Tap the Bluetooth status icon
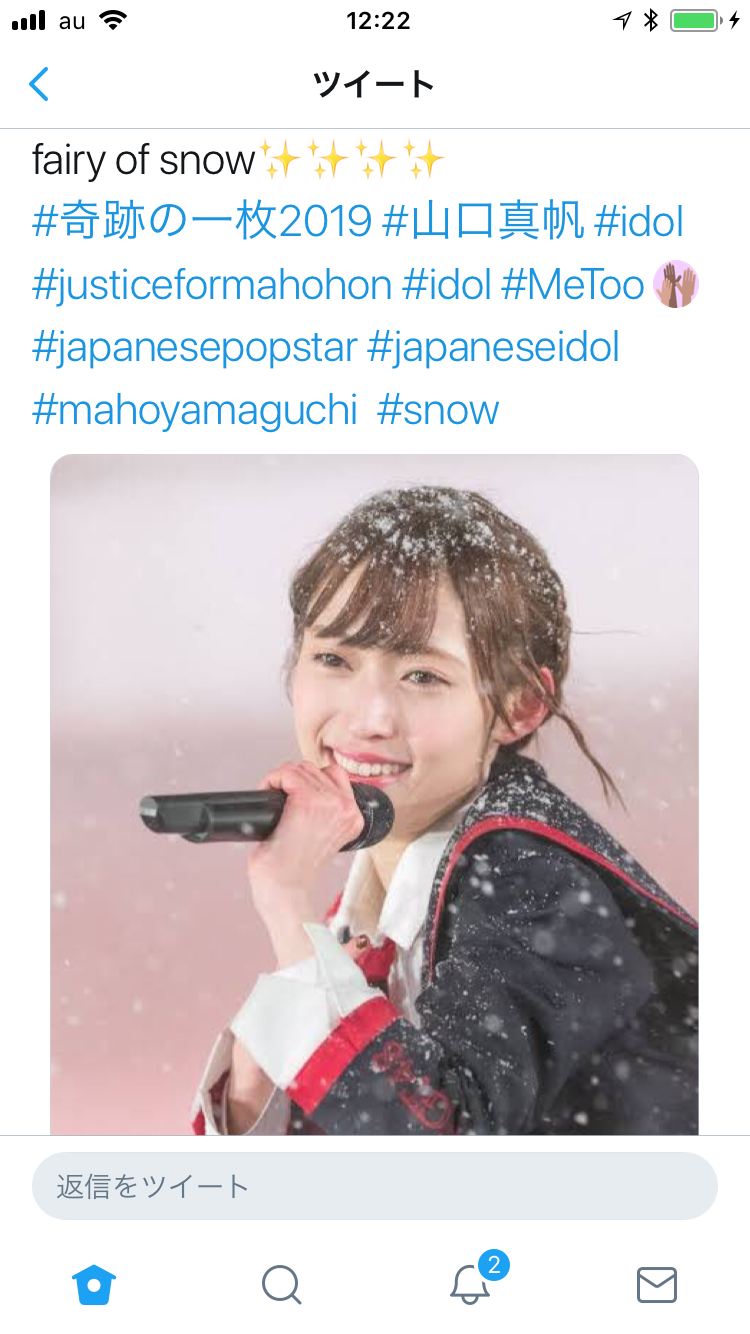750x1334 pixels. tap(650, 20)
